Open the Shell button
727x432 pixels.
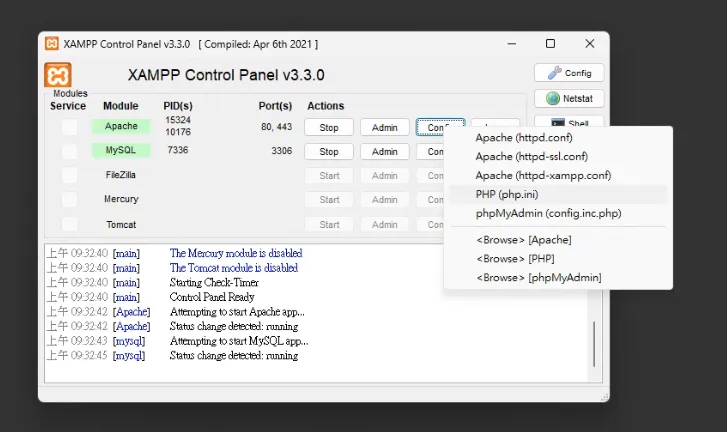569,121
